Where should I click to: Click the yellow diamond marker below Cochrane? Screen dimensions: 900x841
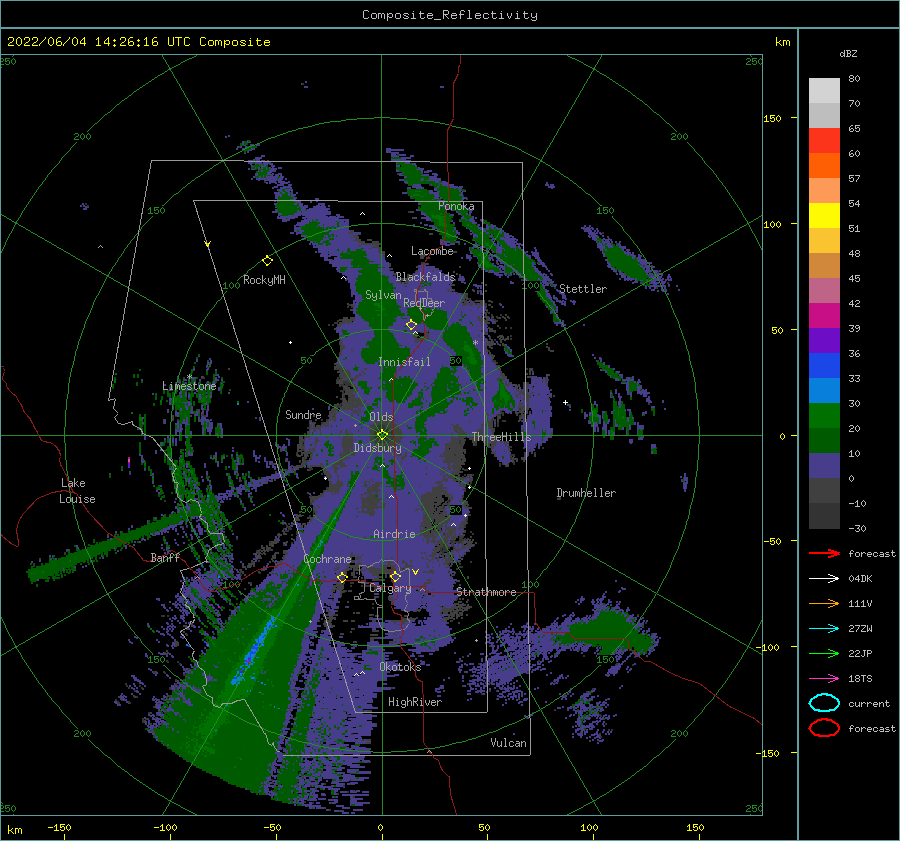(342, 577)
